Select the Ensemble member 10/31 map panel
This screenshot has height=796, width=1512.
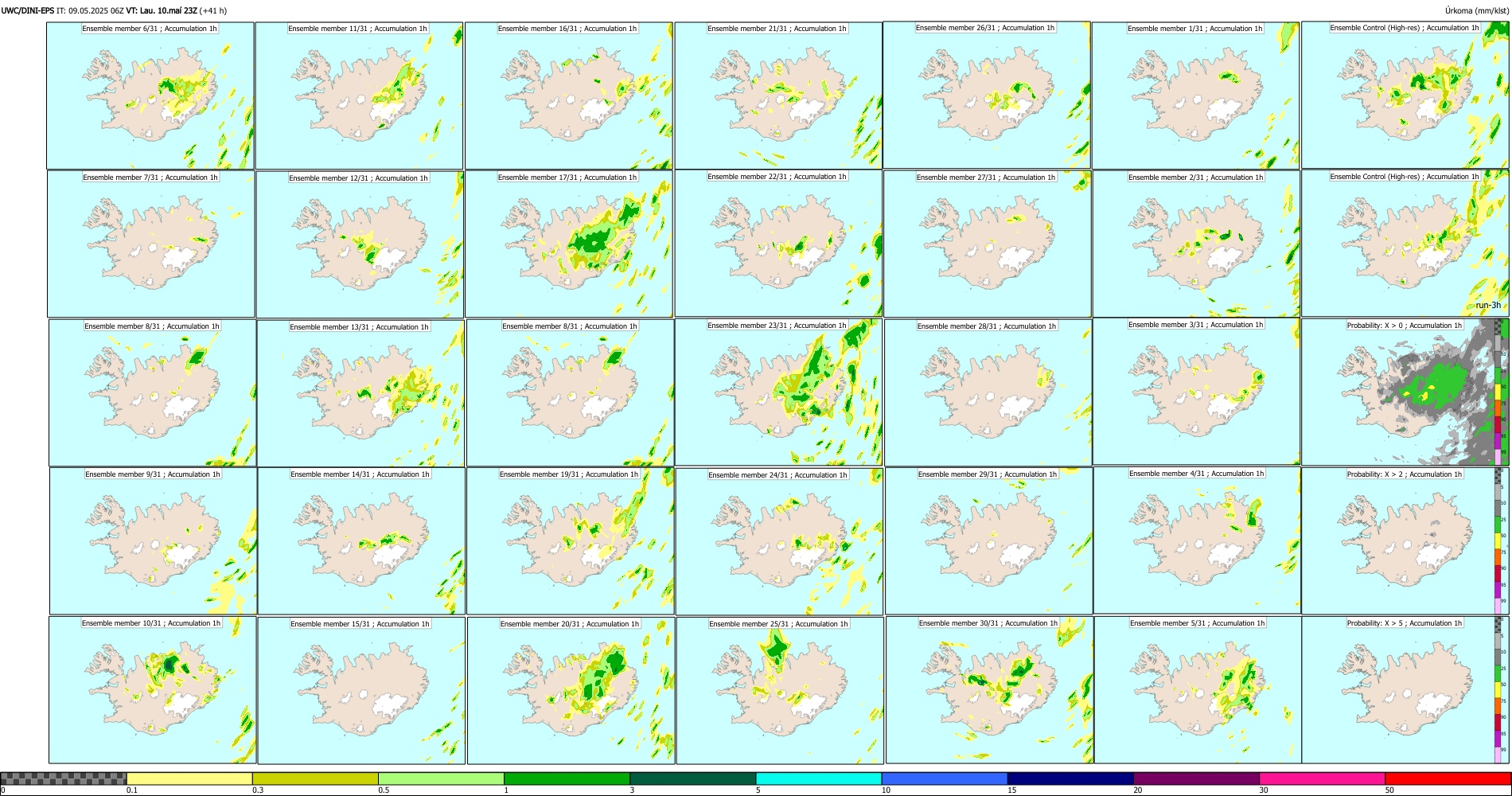pos(153,690)
